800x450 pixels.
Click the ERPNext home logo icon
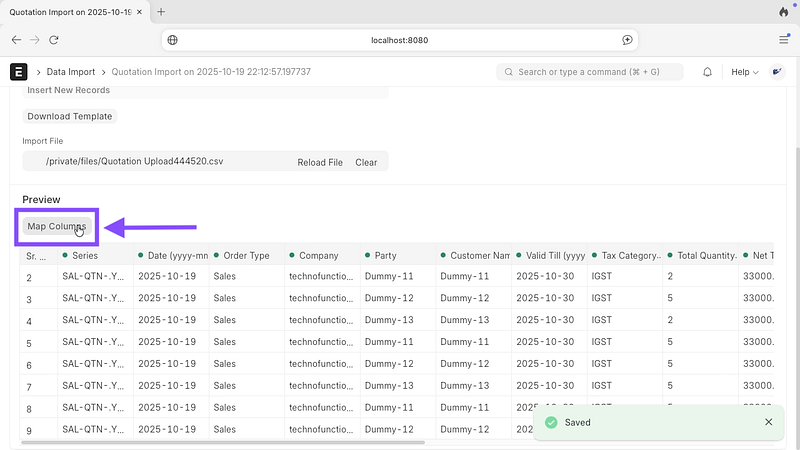click(18, 72)
